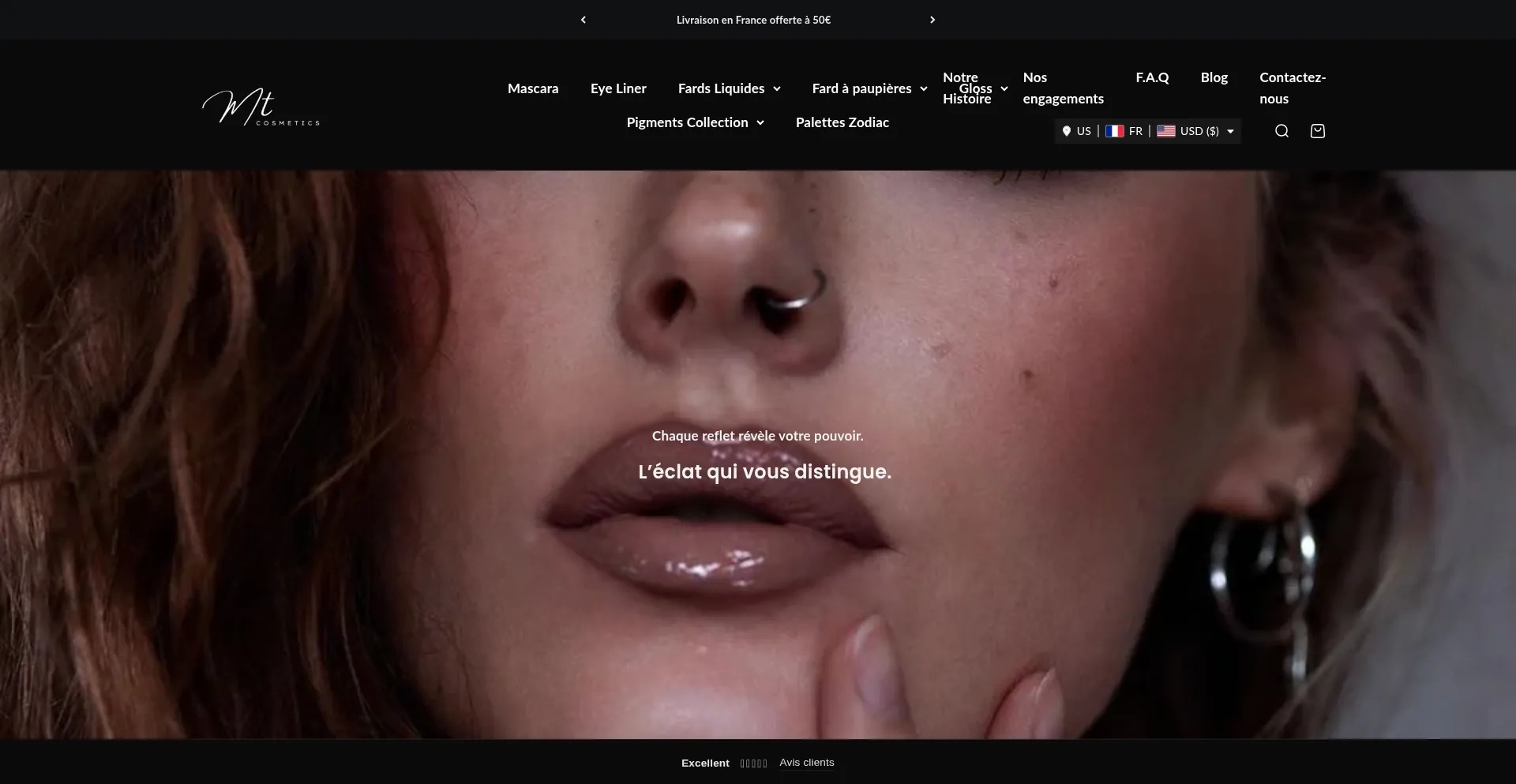1516x784 pixels.
Task: Click the MT Cosmetics logo
Action: point(261,107)
